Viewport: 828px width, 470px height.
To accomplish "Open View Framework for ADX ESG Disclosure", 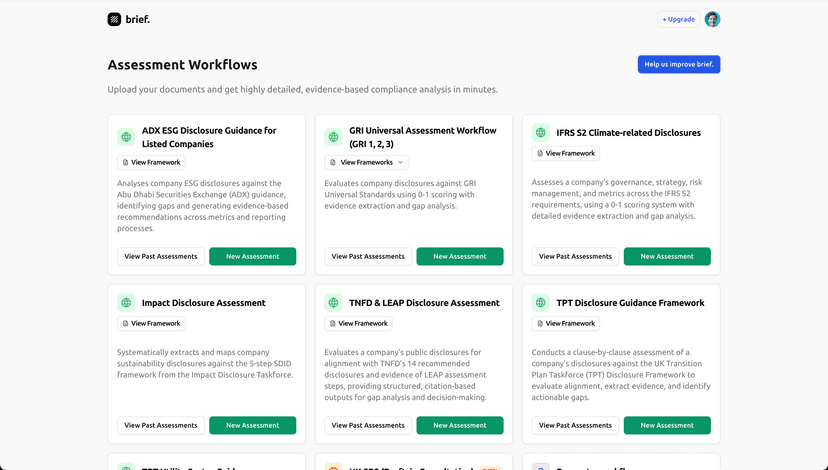I will point(151,162).
